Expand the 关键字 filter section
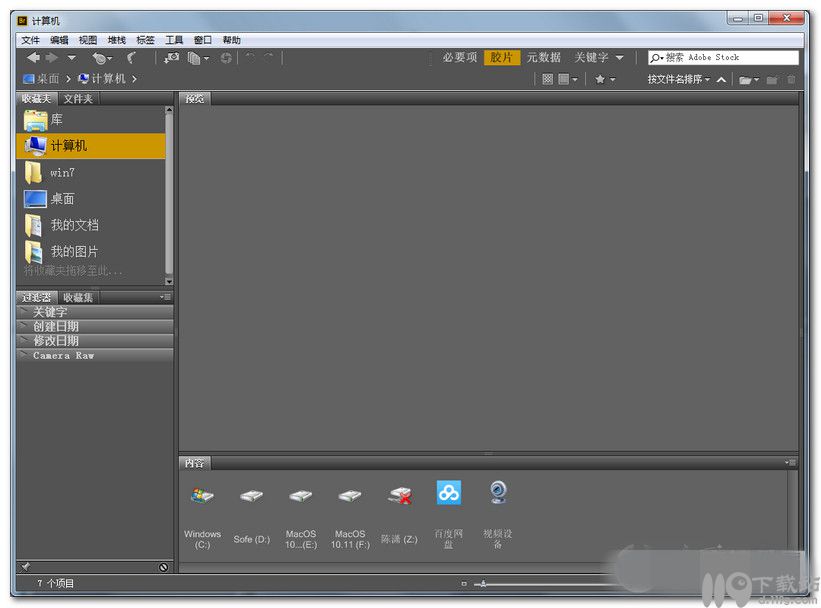 [x=95, y=312]
